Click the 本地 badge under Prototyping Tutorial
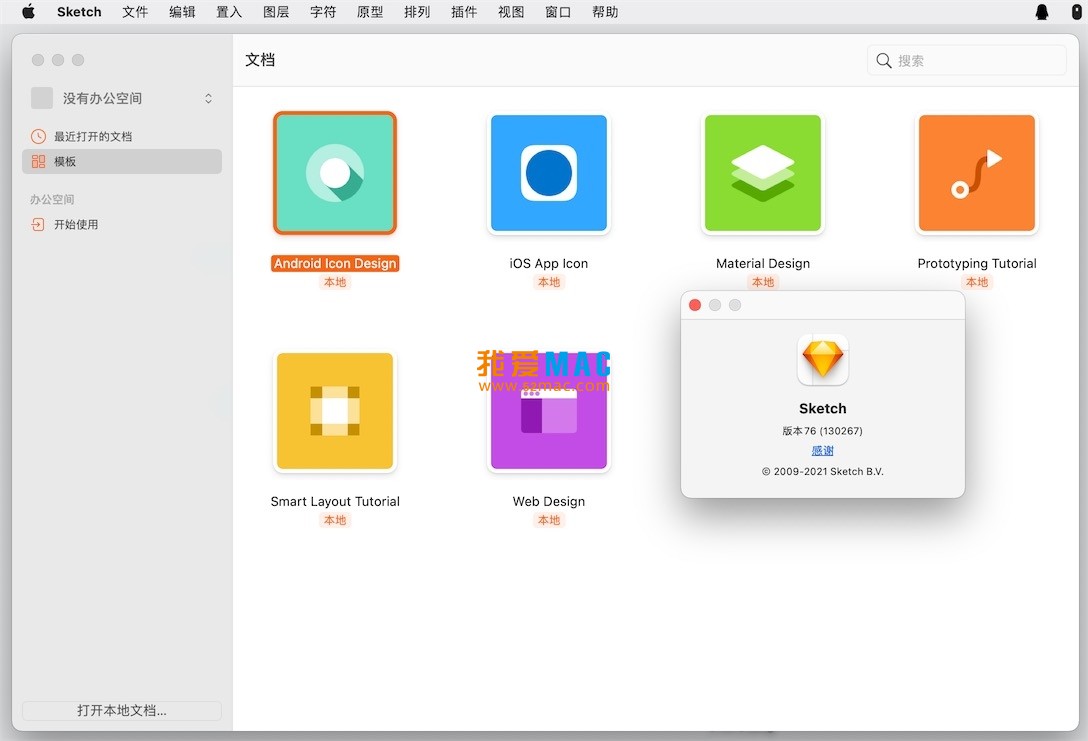The width and height of the screenshot is (1088, 741). coord(977,282)
